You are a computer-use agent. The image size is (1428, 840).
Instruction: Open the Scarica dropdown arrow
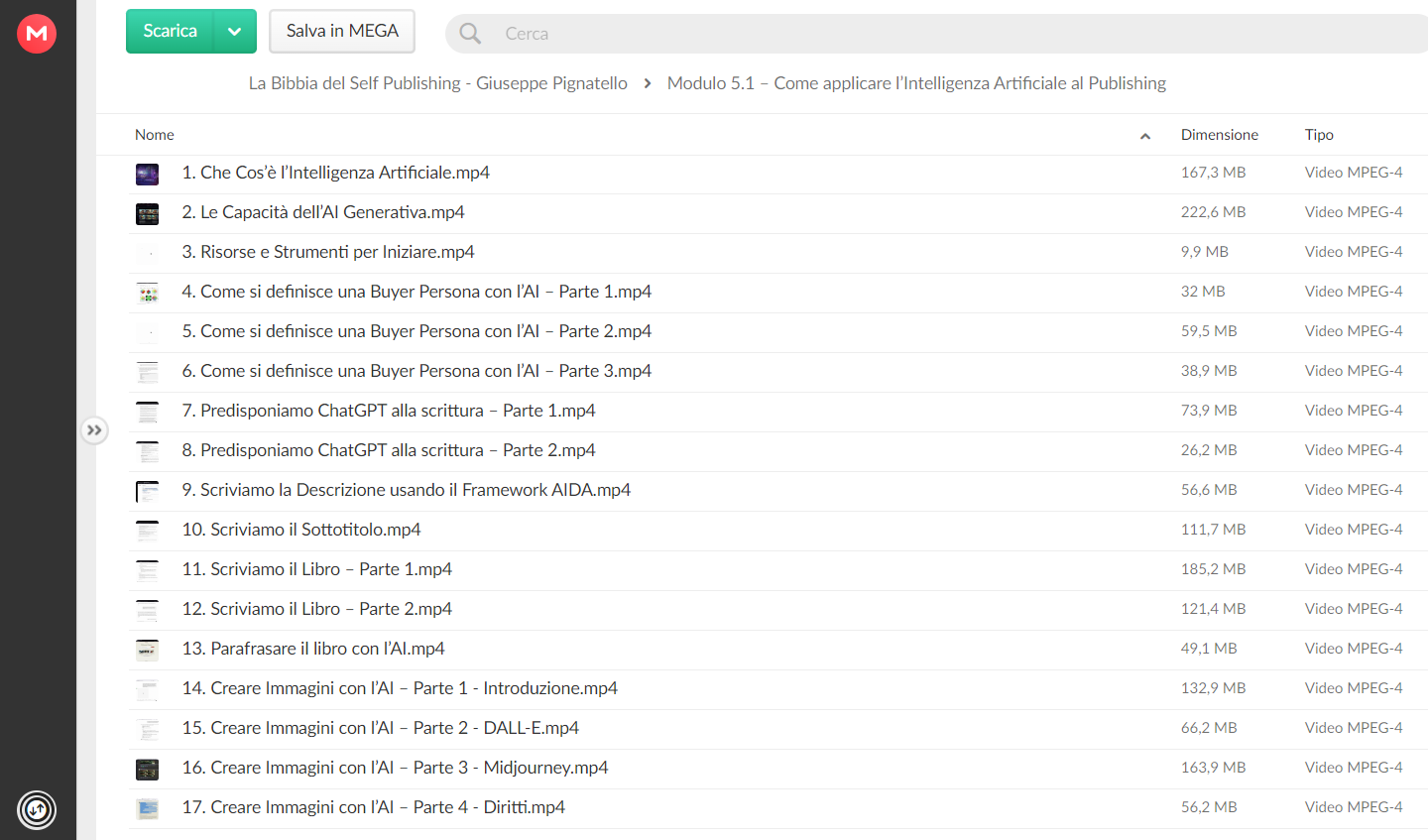click(235, 32)
